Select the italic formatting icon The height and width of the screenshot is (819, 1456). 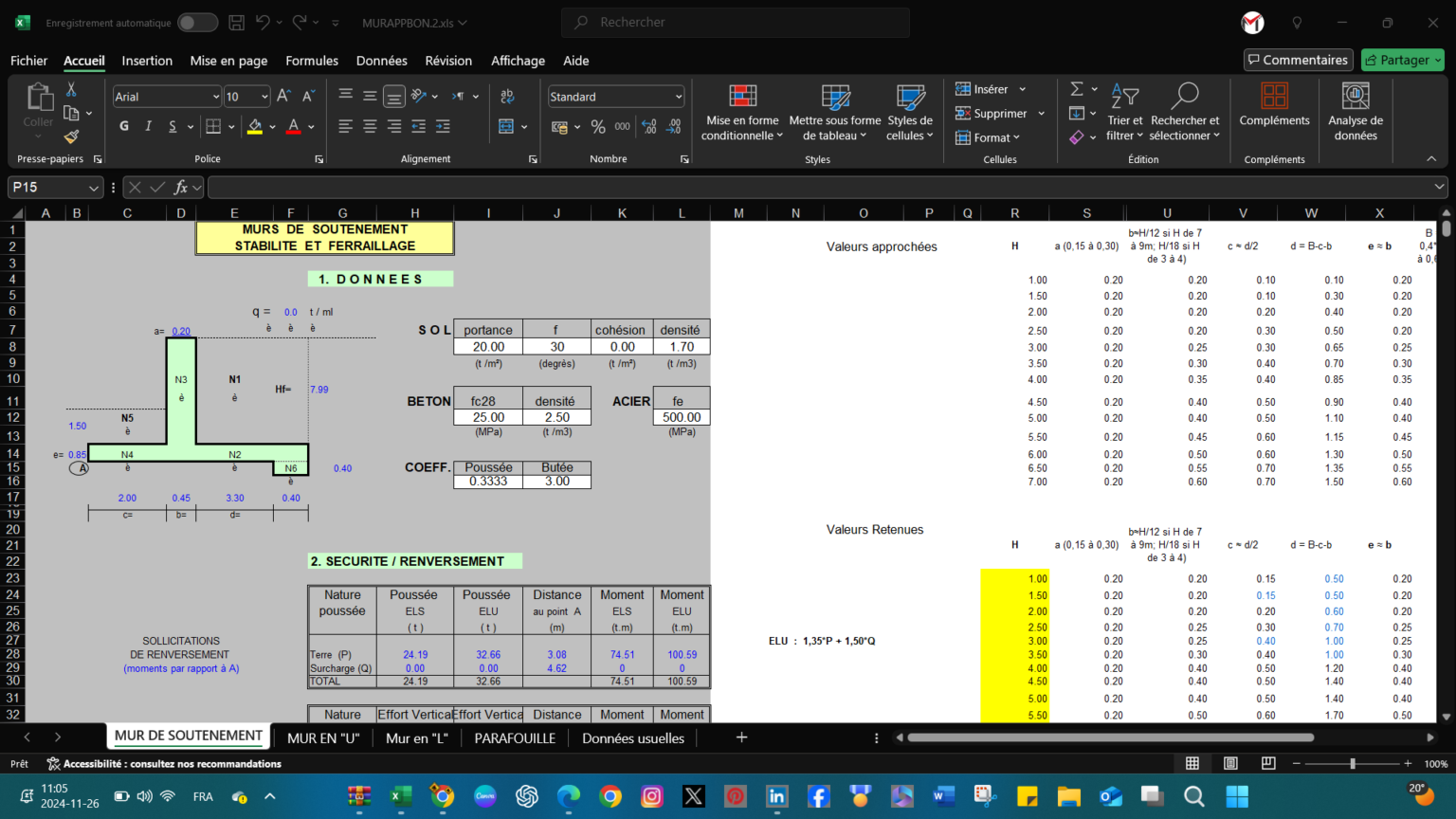point(148,125)
